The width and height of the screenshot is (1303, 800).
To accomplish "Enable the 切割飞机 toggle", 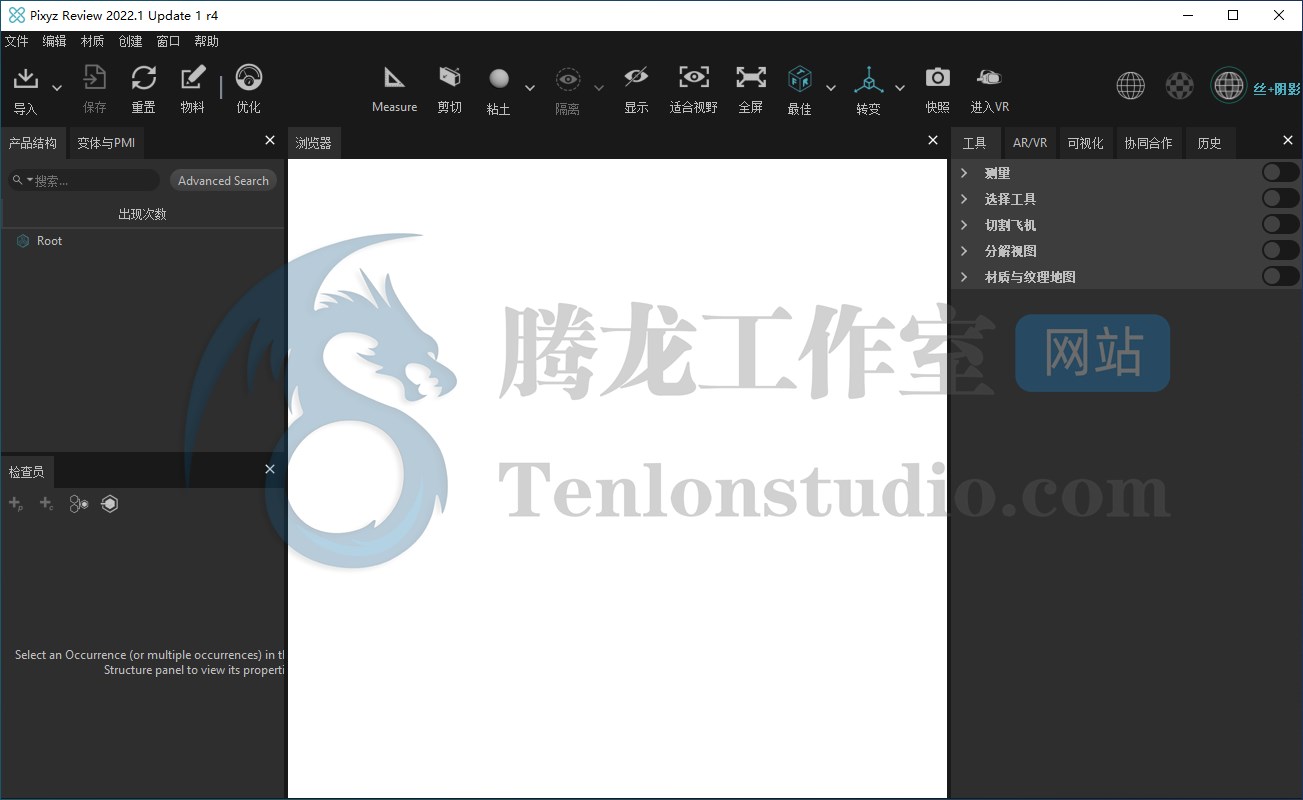I will click(x=1280, y=224).
